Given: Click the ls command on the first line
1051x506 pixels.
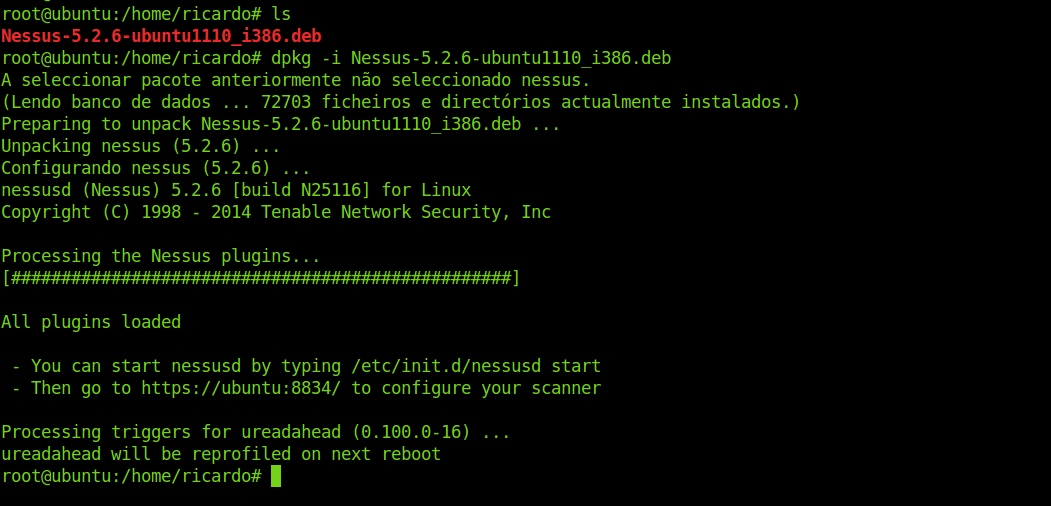Looking at the screenshot, I should [281, 14].
